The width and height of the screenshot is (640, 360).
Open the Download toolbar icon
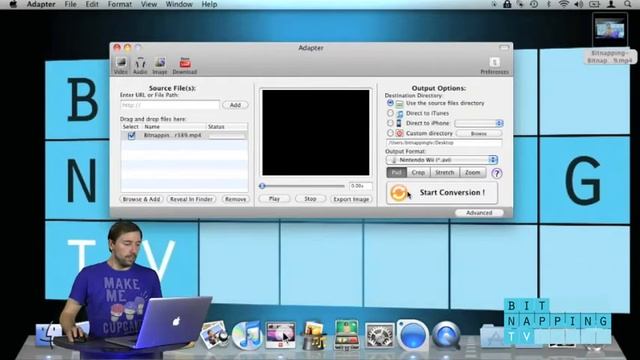(x=185, y=65)
